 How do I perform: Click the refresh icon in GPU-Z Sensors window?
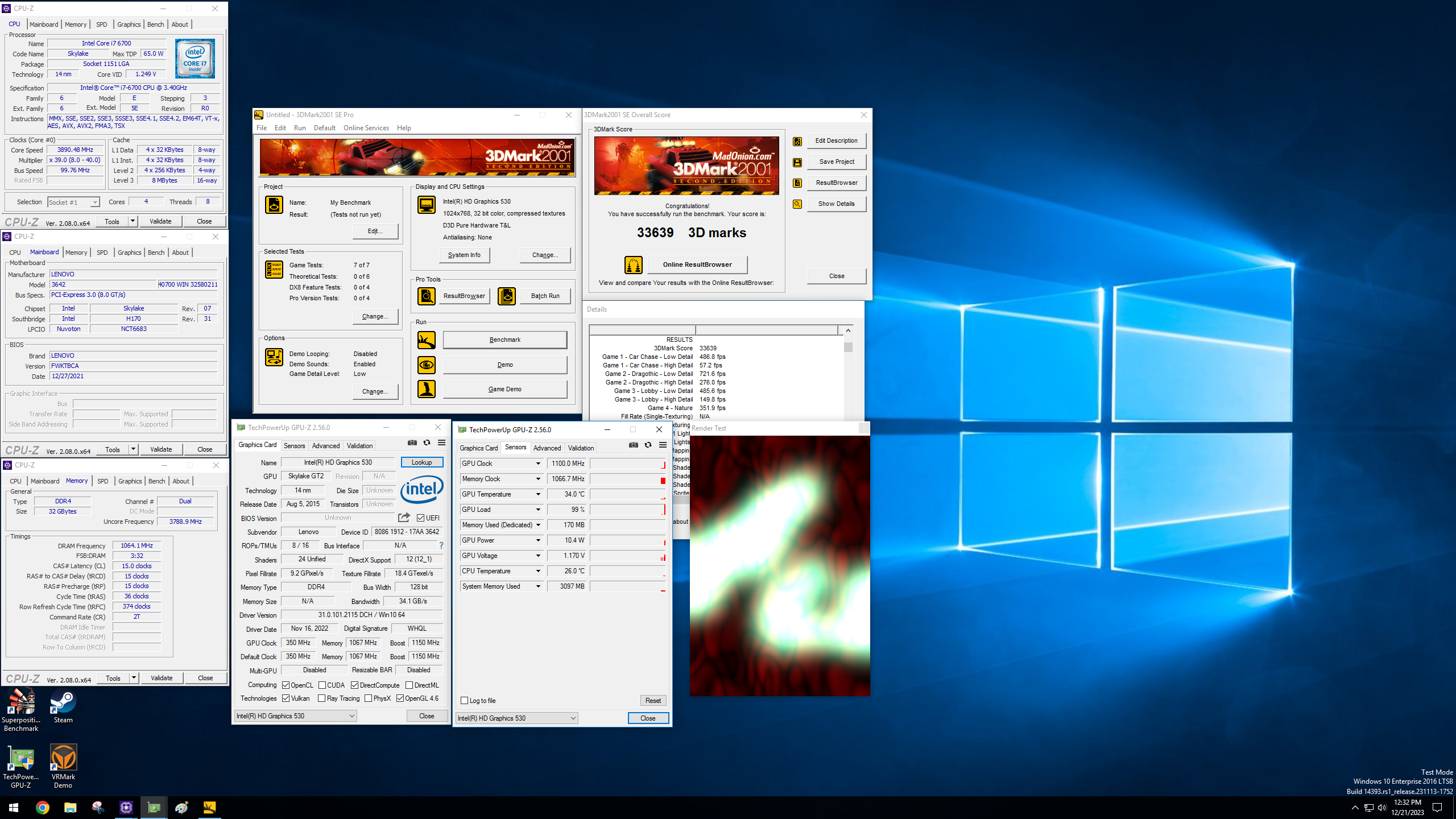pyautogui.click(x=648, y=445)
